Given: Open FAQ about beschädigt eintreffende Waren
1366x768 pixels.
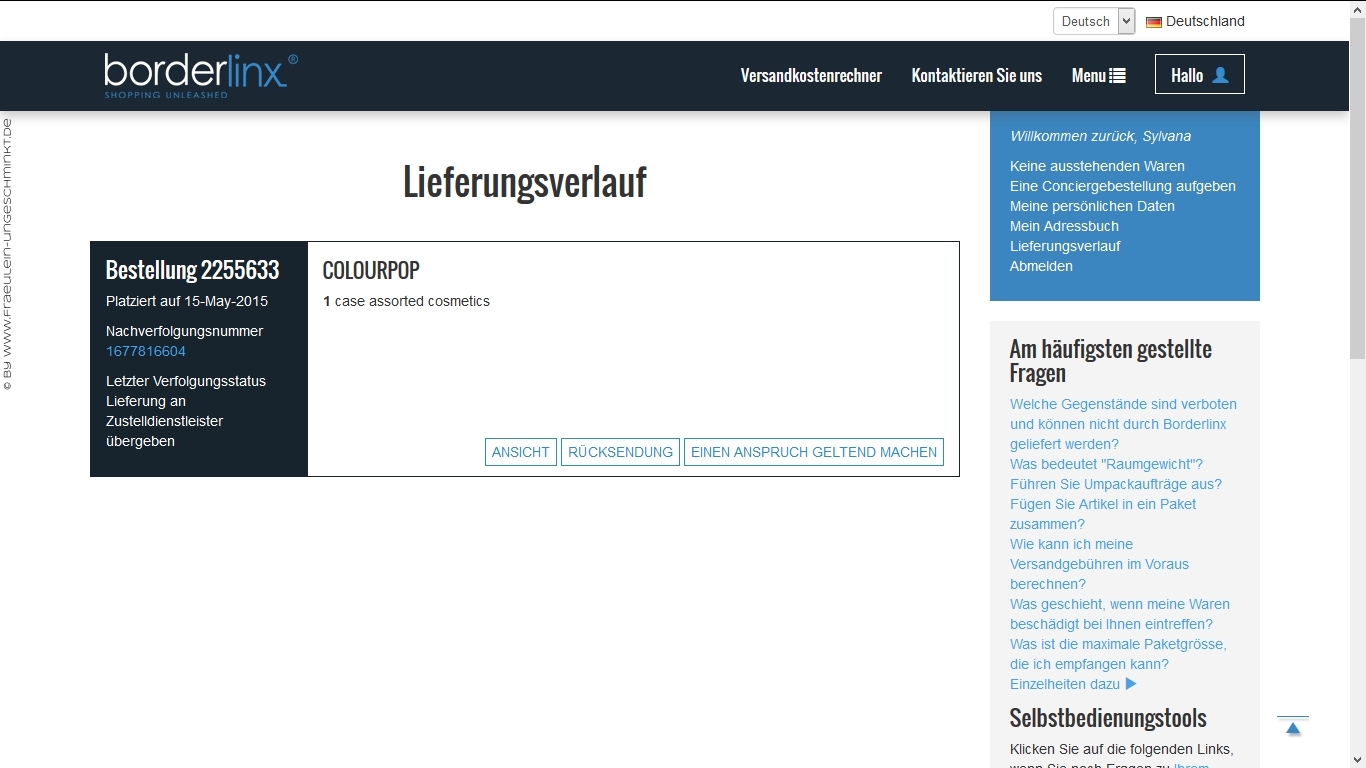Looking at the screenshot, I should (1120, 614).
